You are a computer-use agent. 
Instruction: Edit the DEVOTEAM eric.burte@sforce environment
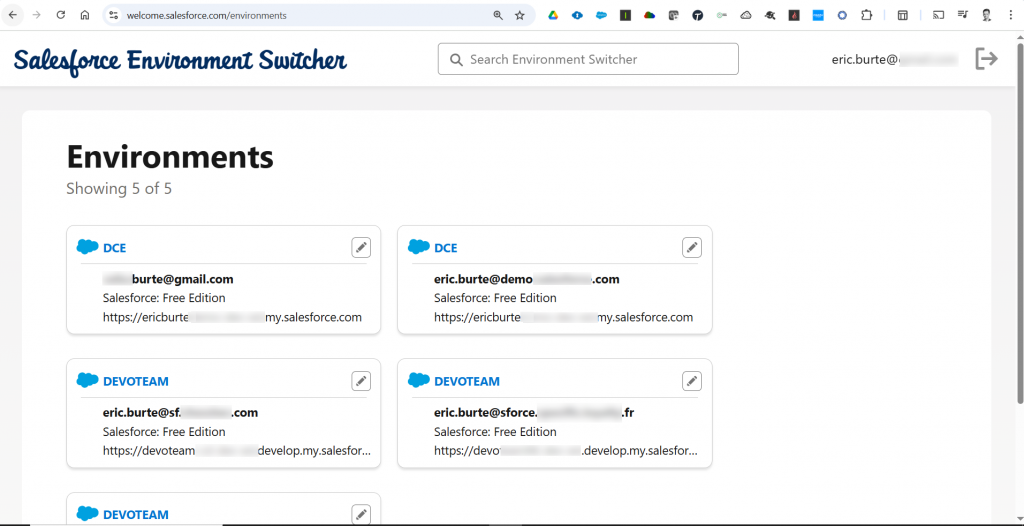coord(692,381)
